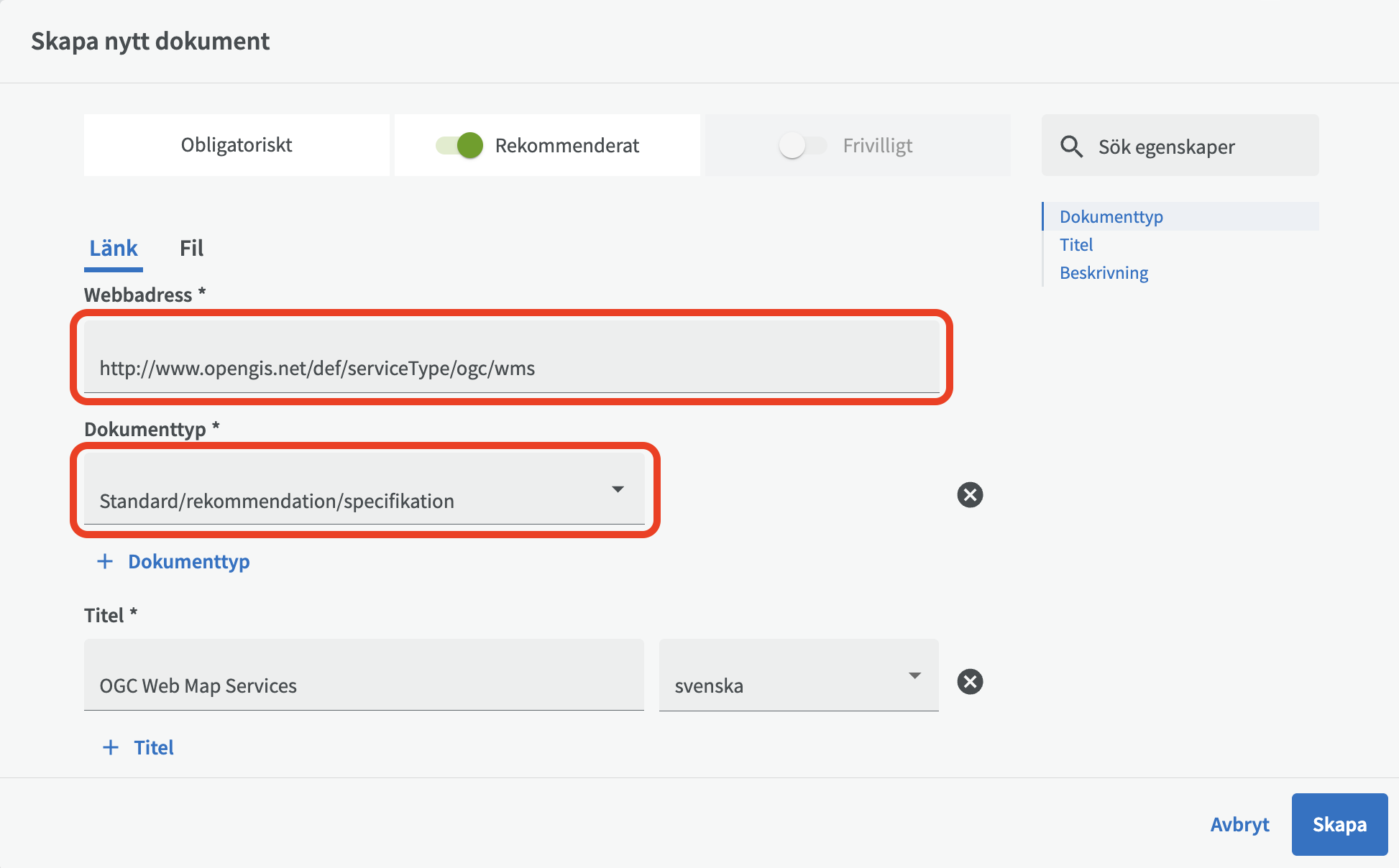Screen dimensions: 1399x868
Task: Click the Obligatoriskt filter
Action: point(237,145)
